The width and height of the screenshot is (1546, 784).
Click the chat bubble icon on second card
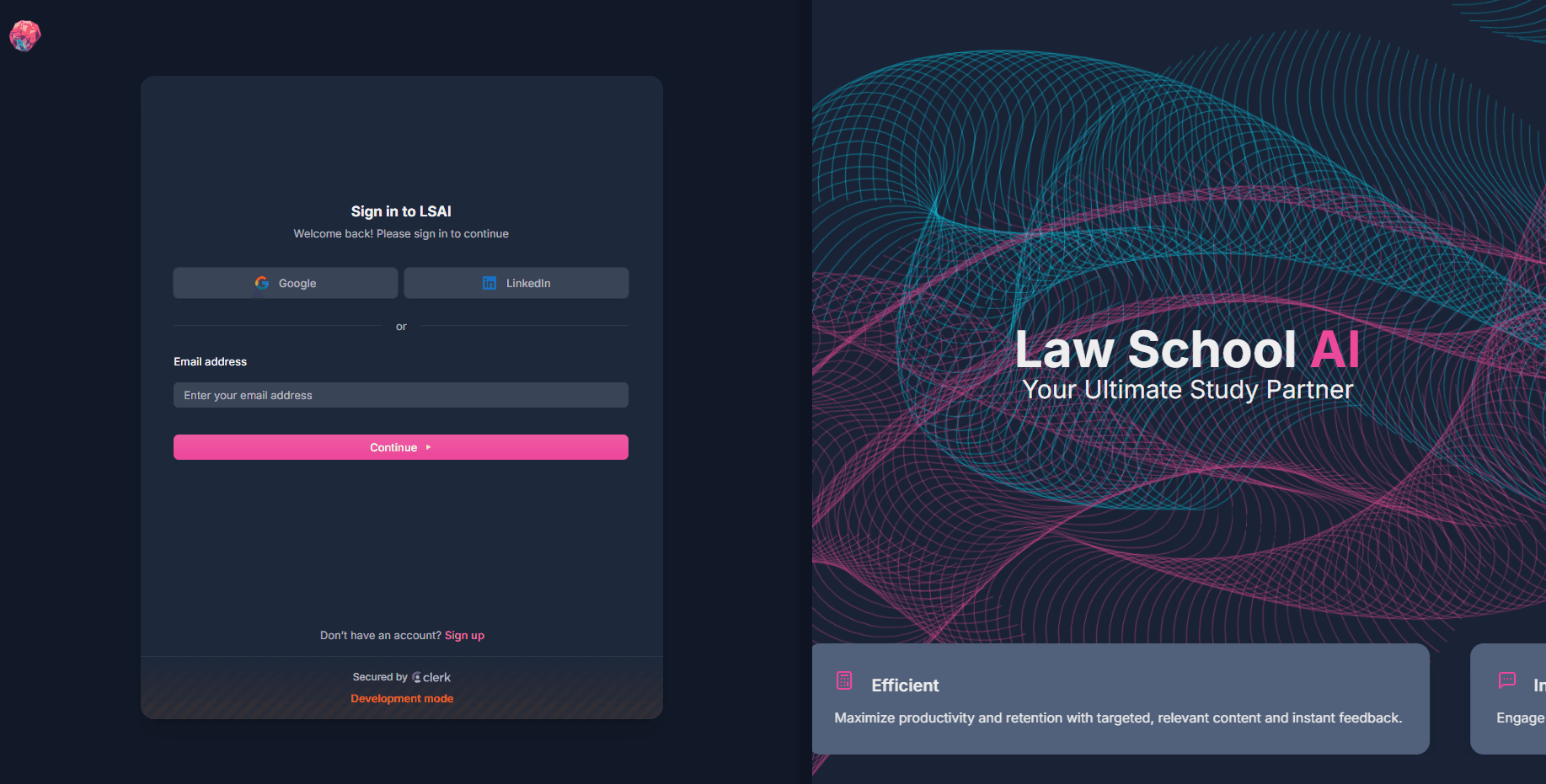click(x=1507, y=680)
